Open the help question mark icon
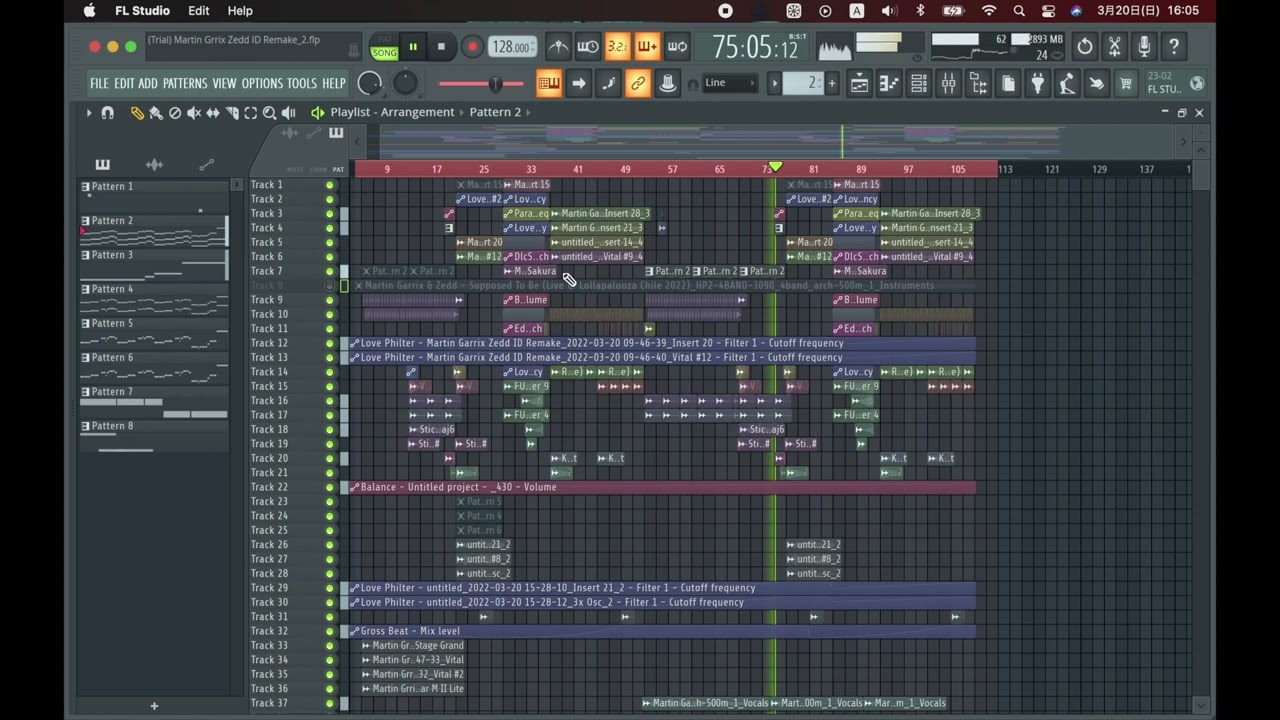The width and height of the screenshot is (1280, 720). 1174,46
